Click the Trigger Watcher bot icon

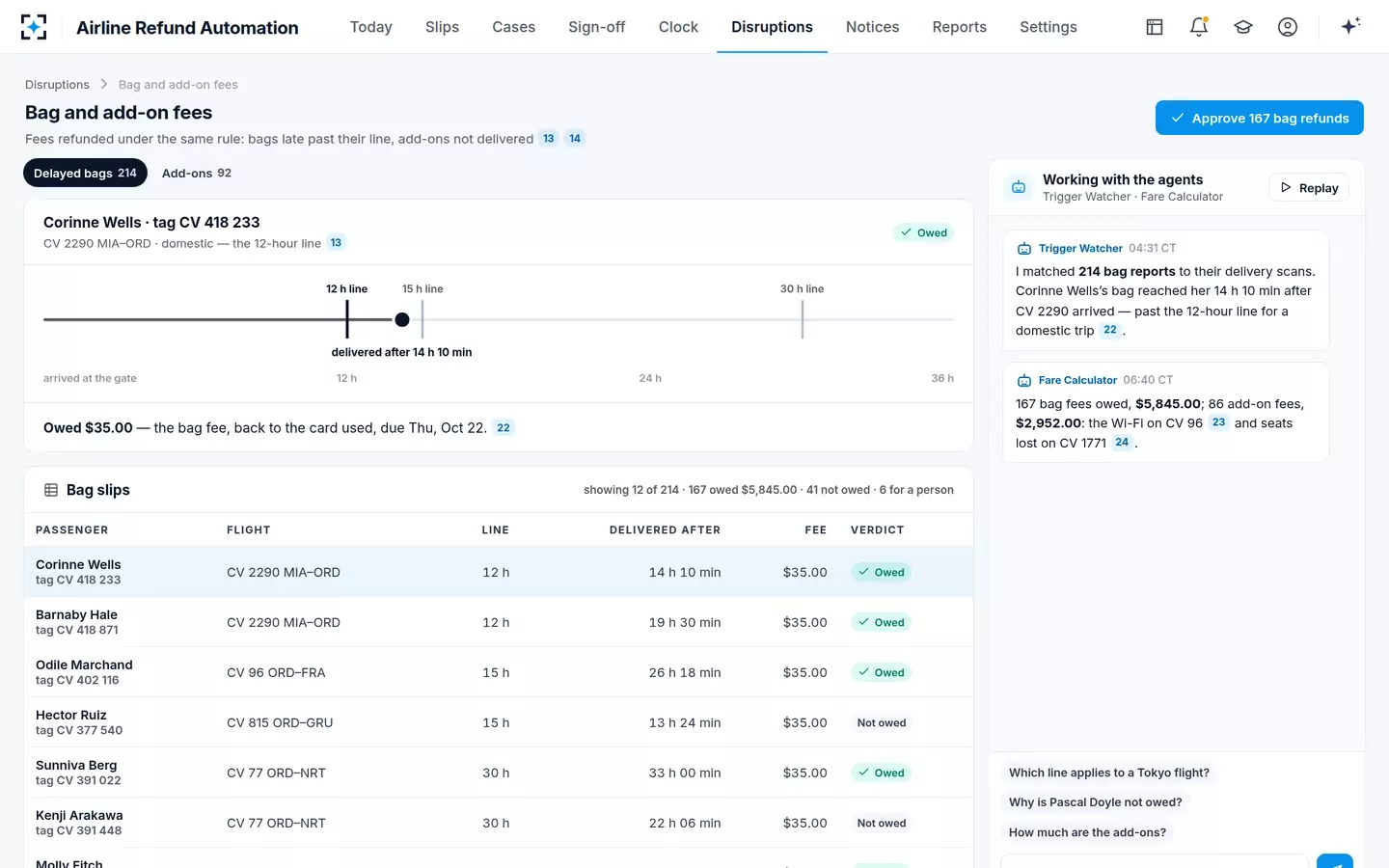(x=1024, y=249)
